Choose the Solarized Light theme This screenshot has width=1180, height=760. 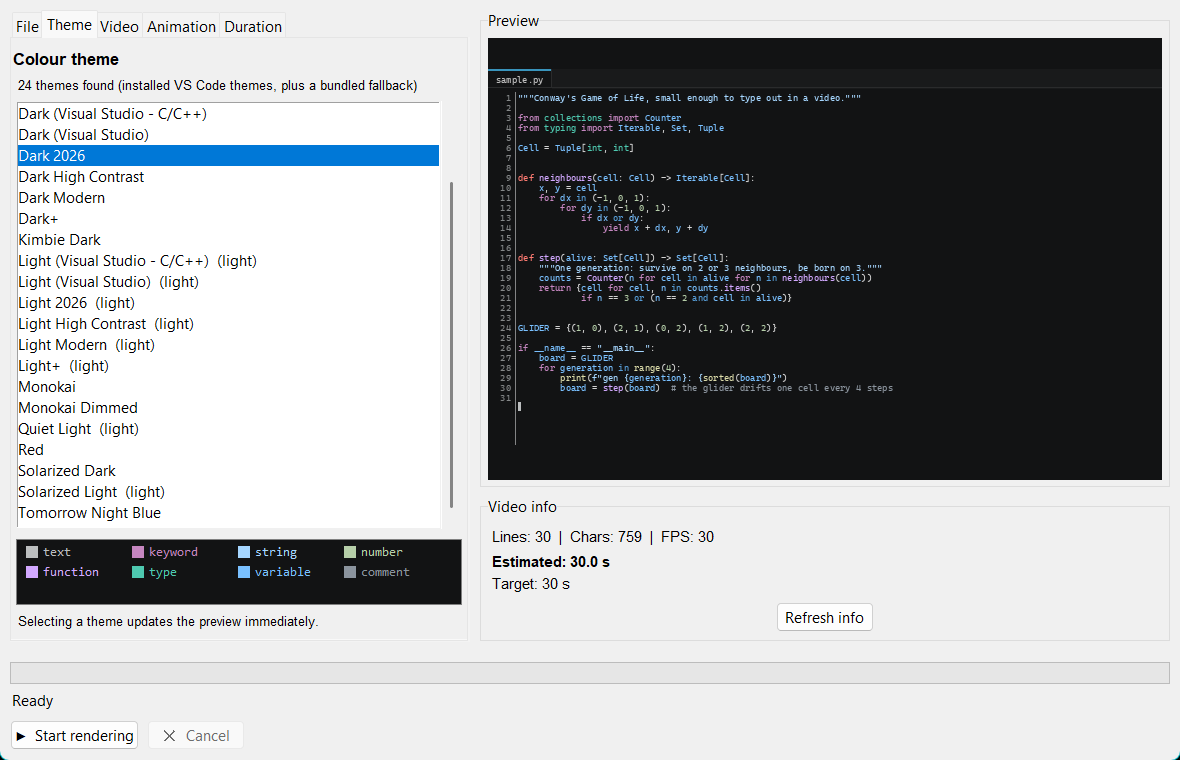pyautogui.click(x=228, y=493)
